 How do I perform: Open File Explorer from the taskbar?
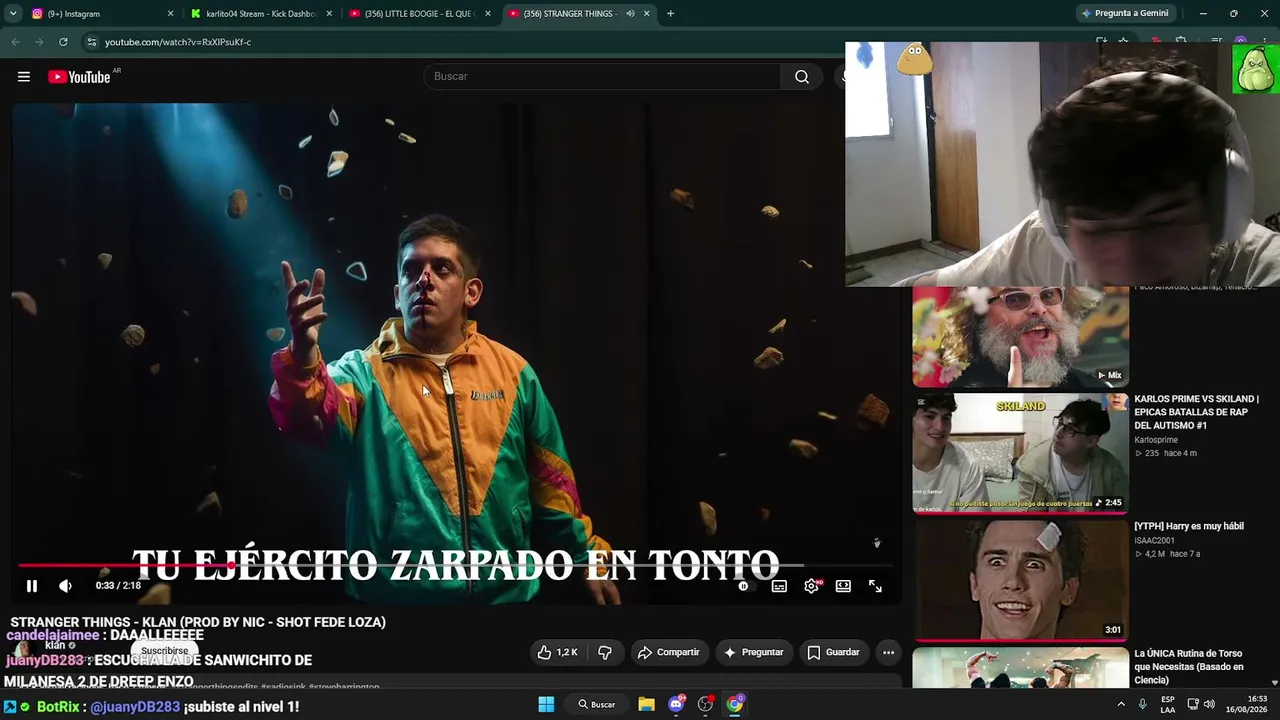[646, 704]
